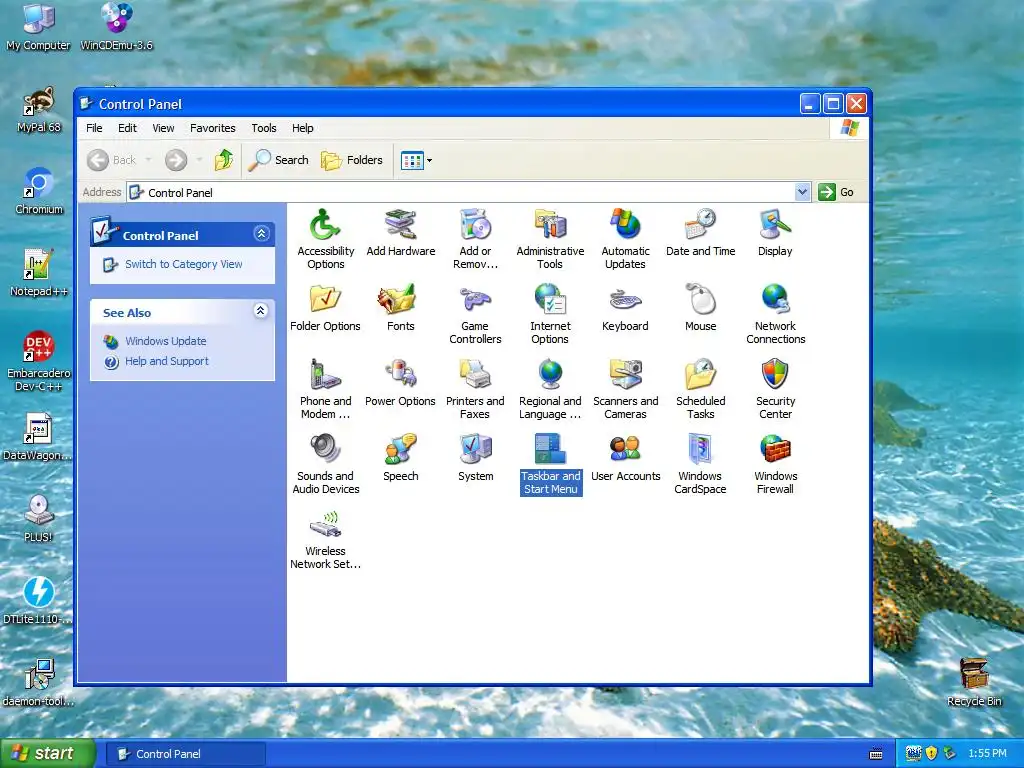This screenshot has width=1024, height=768.
Task: Select the Windows CardSpace icon
Action: (x=700, y=464)
